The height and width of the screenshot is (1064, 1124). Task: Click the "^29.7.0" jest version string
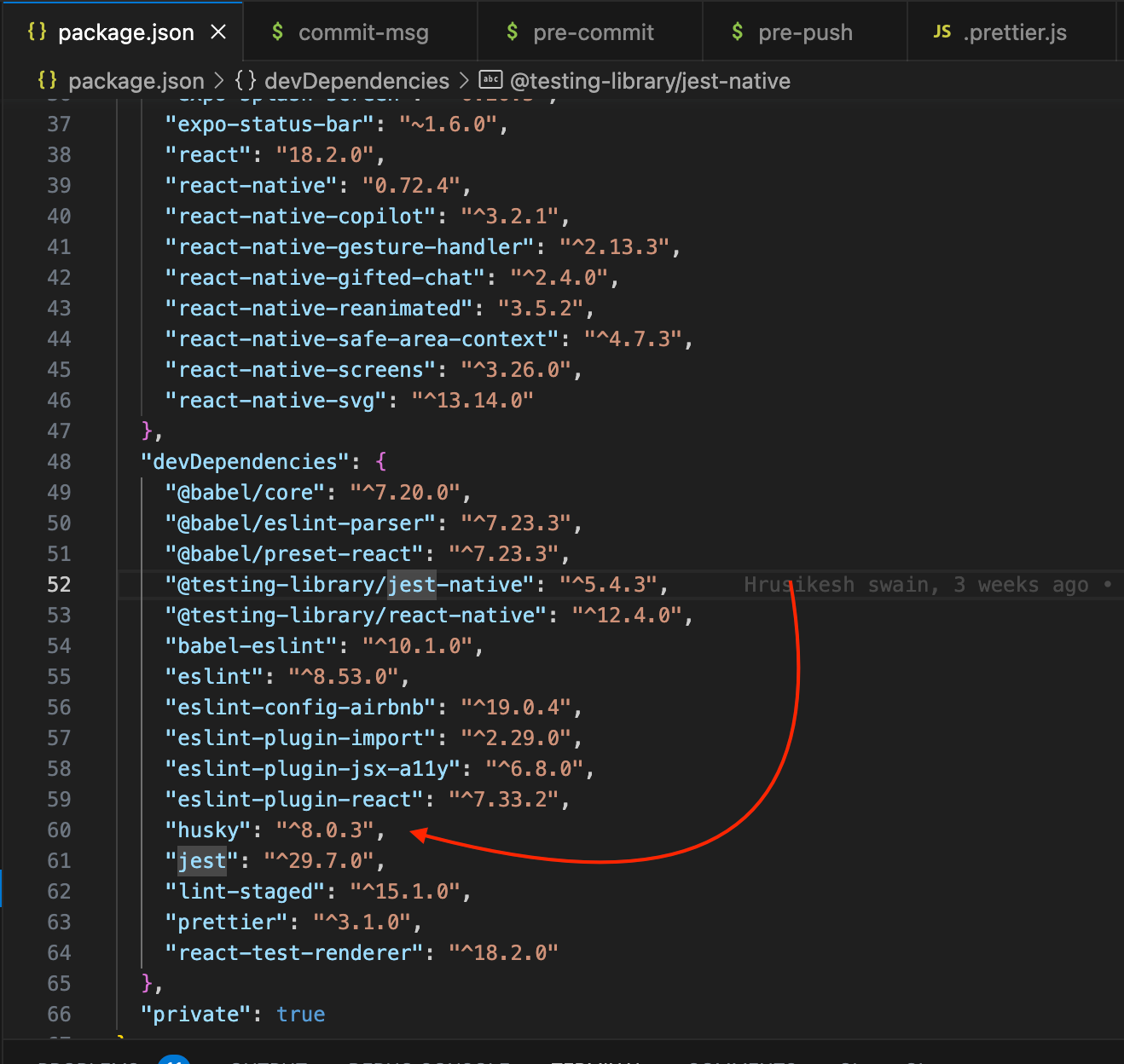pos(319,861)
